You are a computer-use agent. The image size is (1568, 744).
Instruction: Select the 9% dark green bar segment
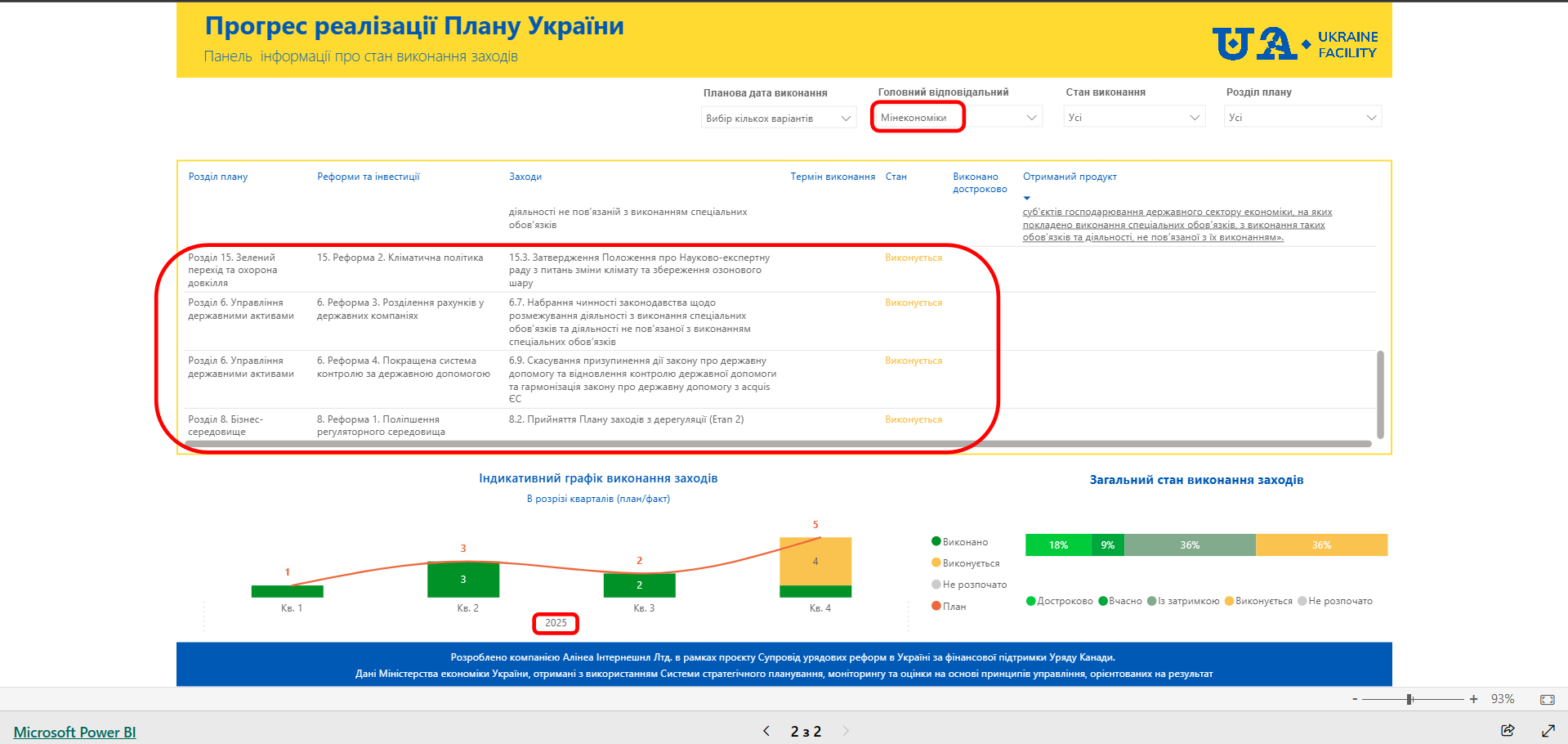pyautogui.click(x=1108, y=545)
